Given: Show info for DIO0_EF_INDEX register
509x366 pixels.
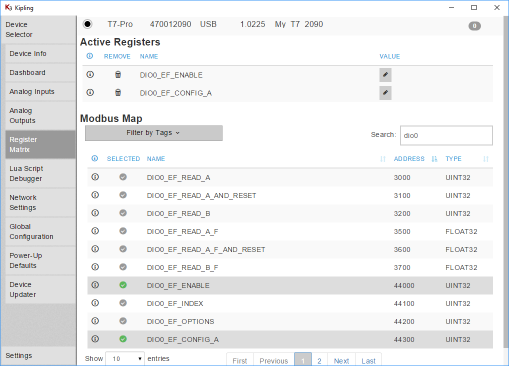Looking at the screenshot, I should click(95, 303).
